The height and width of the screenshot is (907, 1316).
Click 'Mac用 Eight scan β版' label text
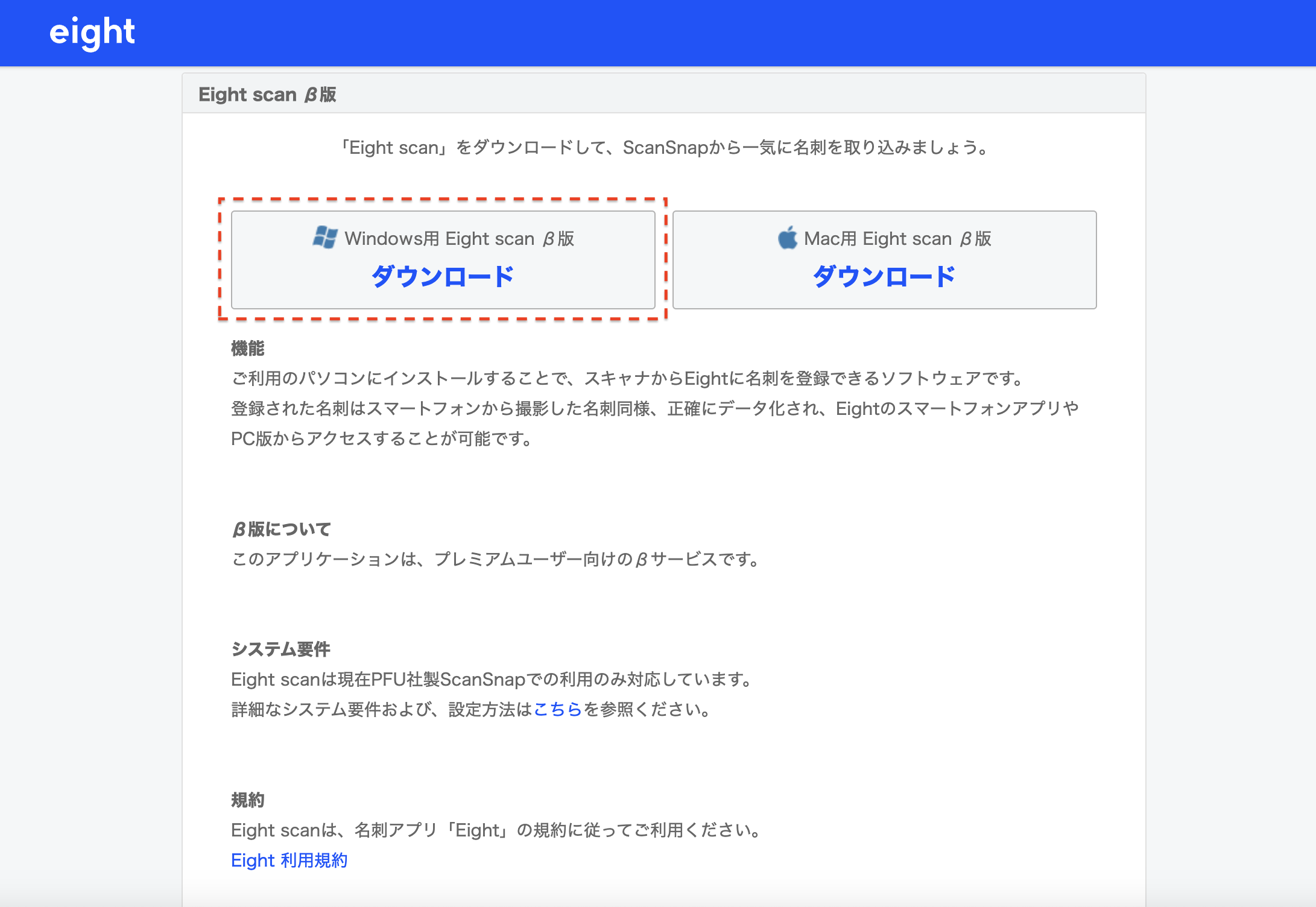[x=897, y=239]
